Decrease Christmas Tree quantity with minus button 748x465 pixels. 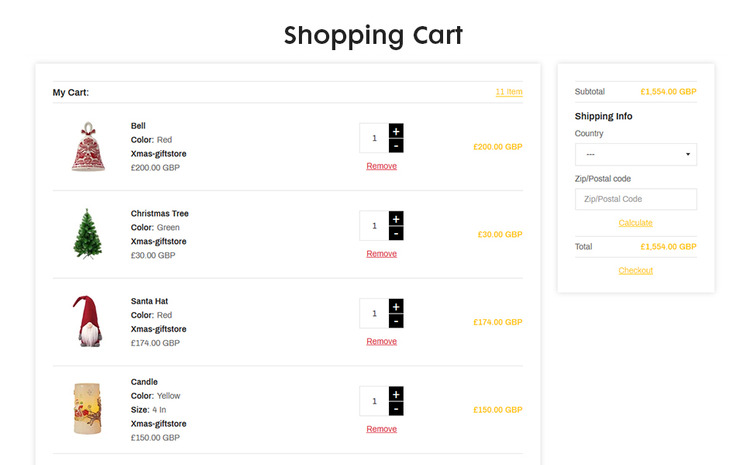(x=396, y=233)
